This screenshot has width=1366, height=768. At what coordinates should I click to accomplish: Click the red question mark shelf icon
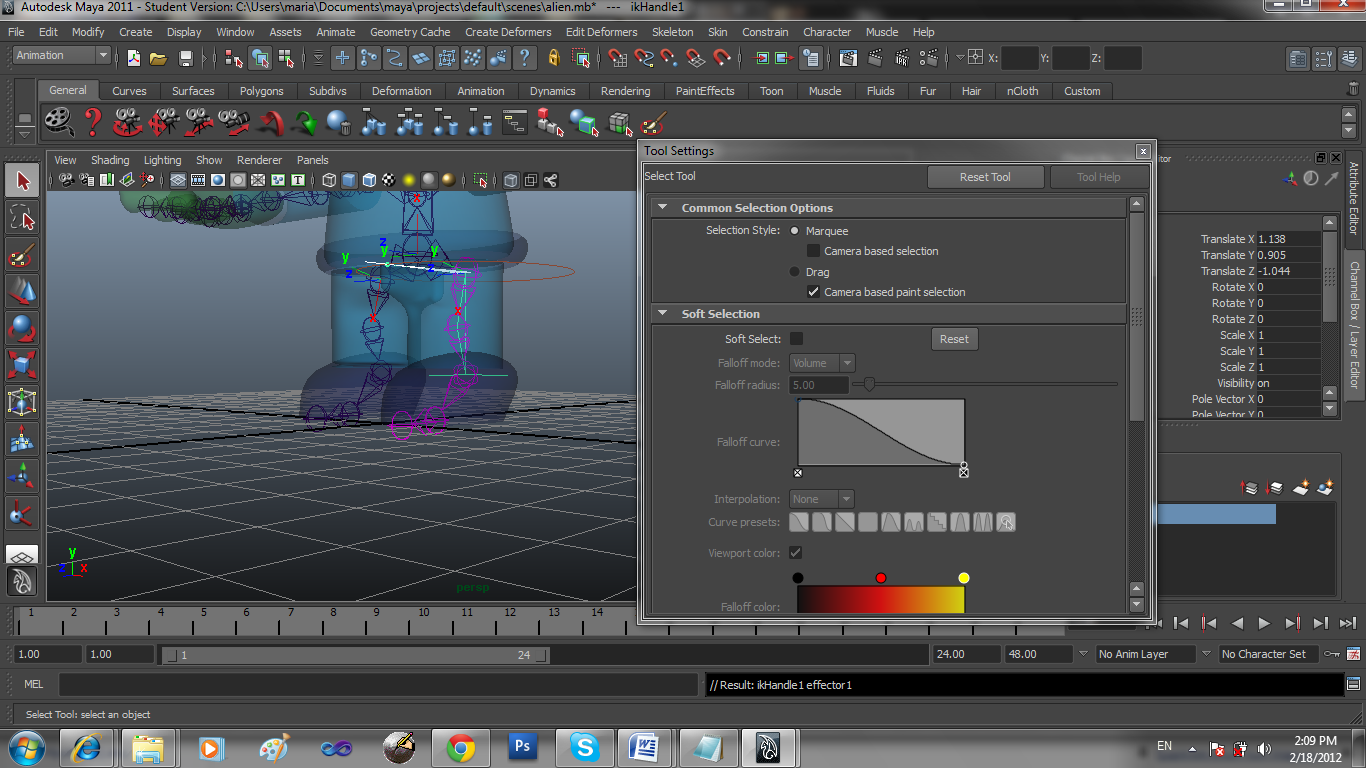tap(93, 123)
